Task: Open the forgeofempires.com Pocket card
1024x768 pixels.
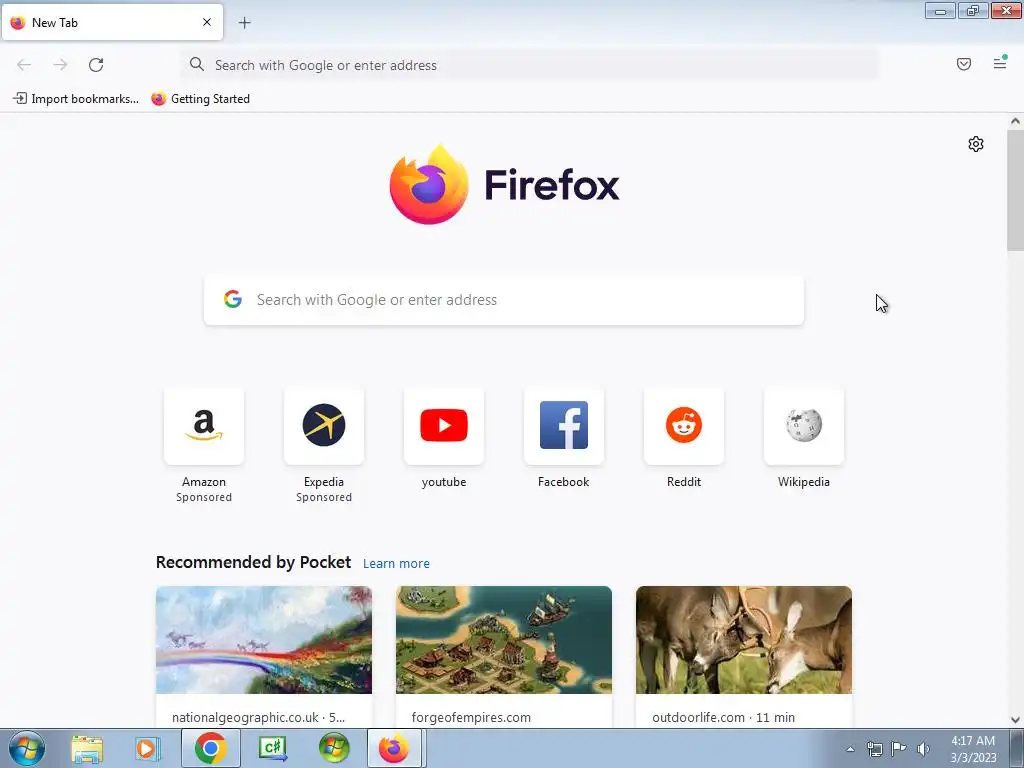Action: (x=504, y=656)
